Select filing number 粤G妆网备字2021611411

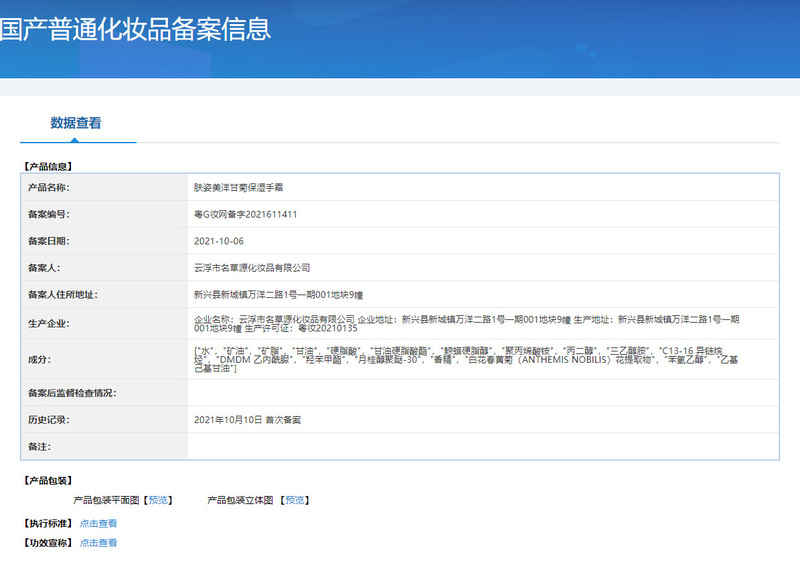[x=245, y=214]
